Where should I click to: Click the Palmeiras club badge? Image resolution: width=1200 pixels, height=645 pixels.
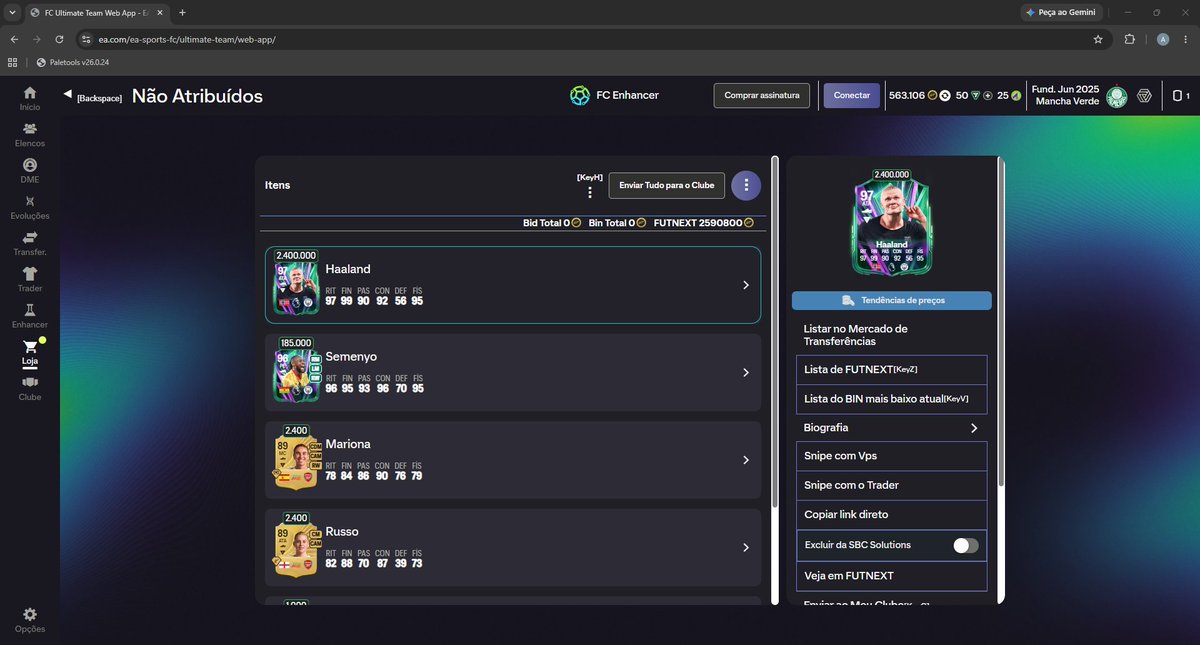click(x=1117, y=97)
